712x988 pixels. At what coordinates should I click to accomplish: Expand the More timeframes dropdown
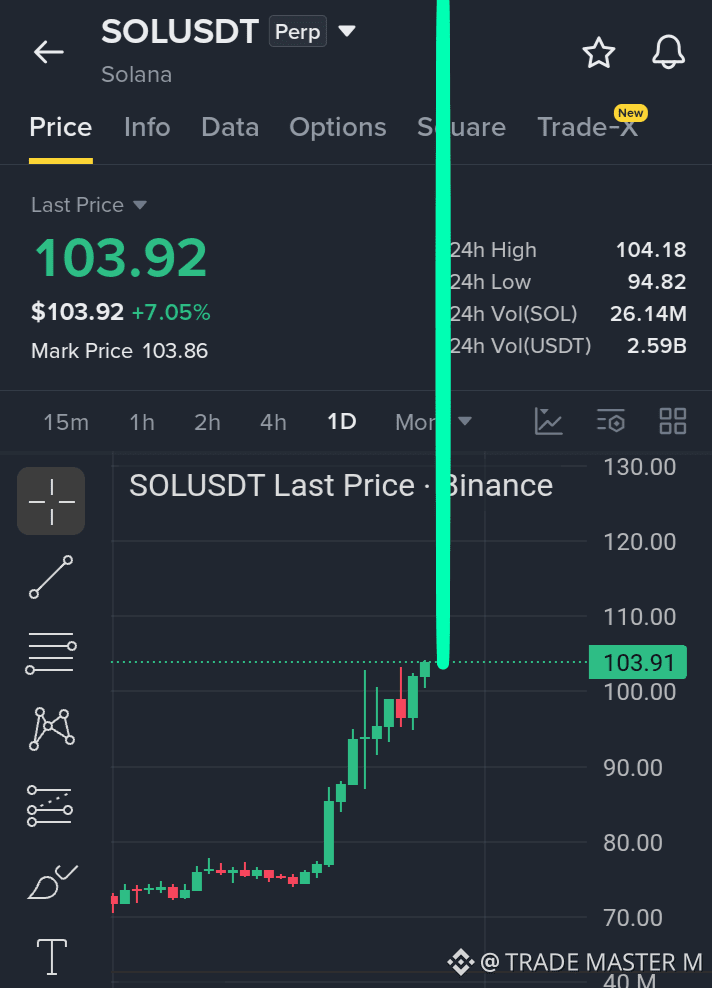pos(433,422)
